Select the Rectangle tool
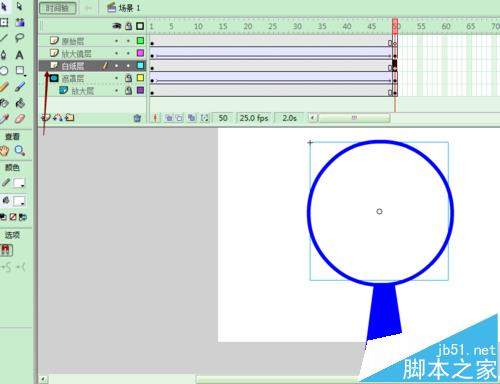 tap(20, 71)
